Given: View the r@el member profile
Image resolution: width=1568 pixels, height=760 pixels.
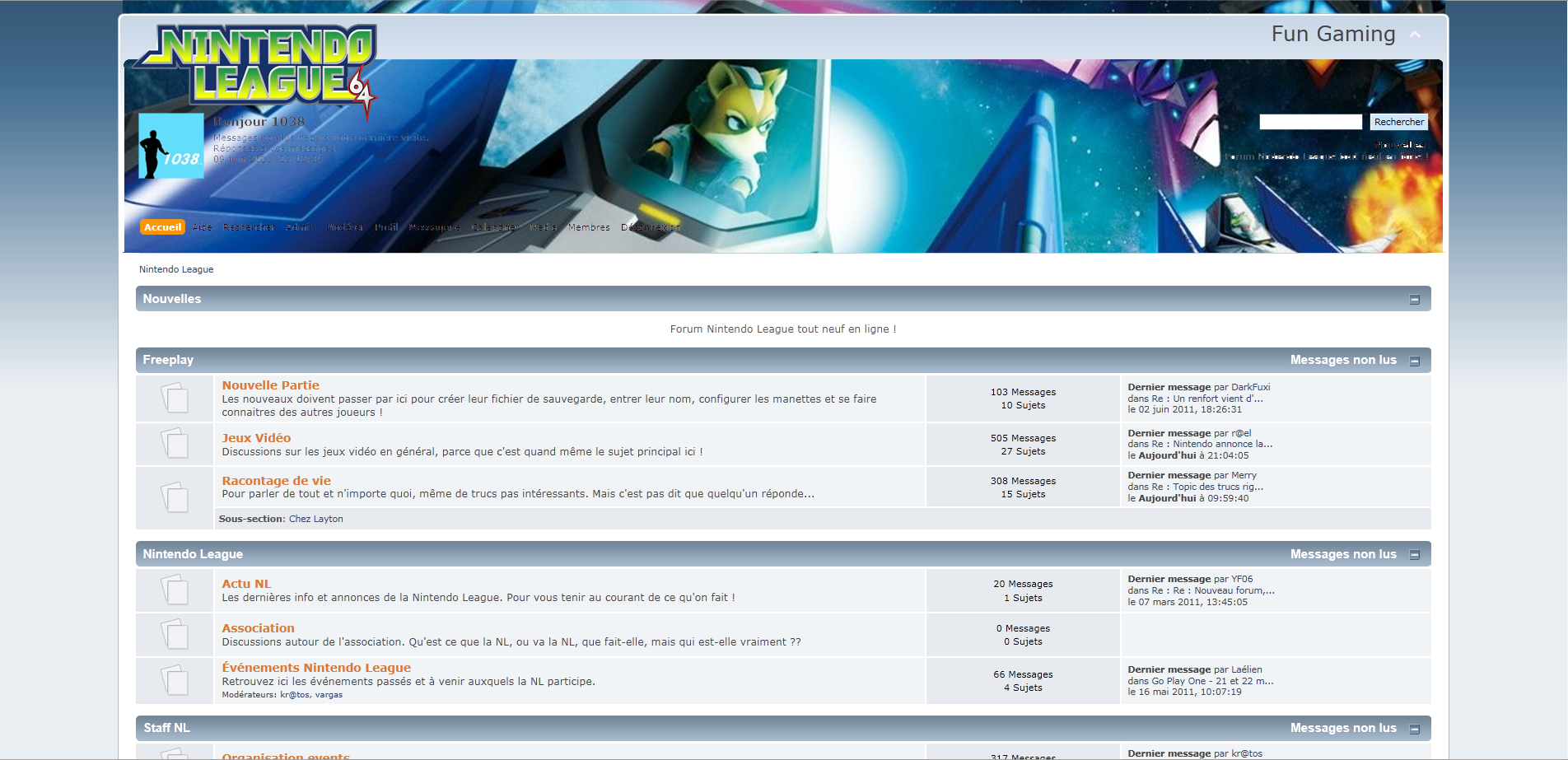Looking at the screenshot, I should [1241, 433].
